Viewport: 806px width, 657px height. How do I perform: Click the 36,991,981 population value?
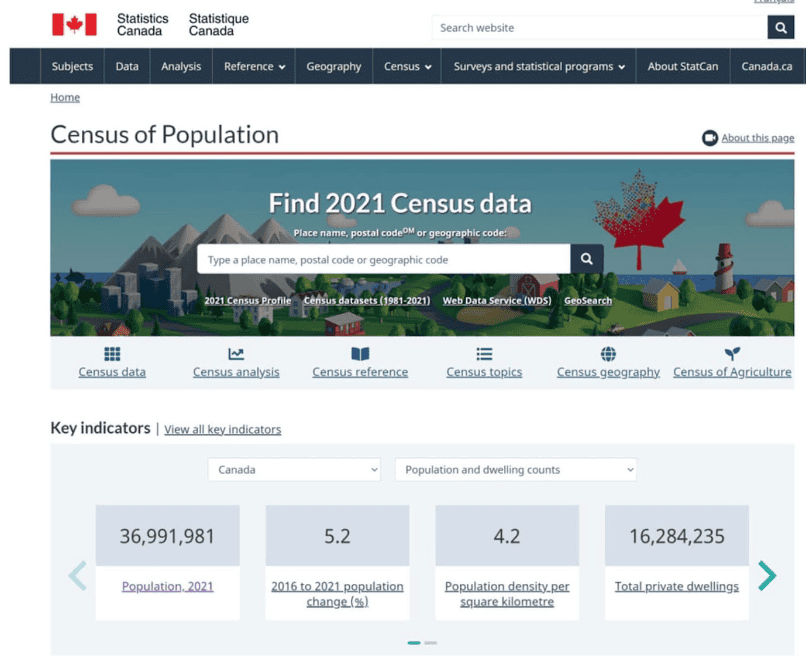pos(167,536)
